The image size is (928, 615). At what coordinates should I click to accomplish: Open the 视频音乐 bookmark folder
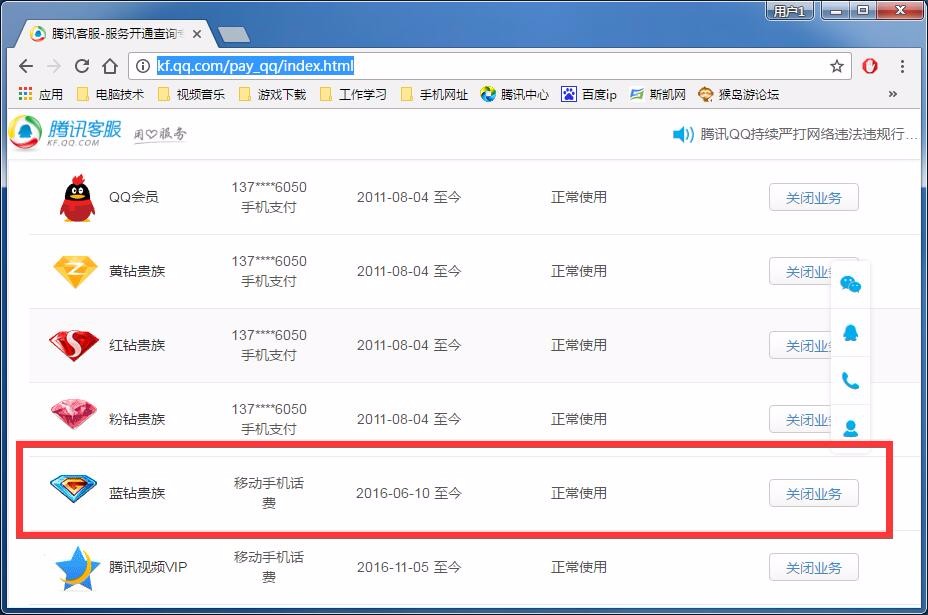pyautogui.click(x=192, y=94)
